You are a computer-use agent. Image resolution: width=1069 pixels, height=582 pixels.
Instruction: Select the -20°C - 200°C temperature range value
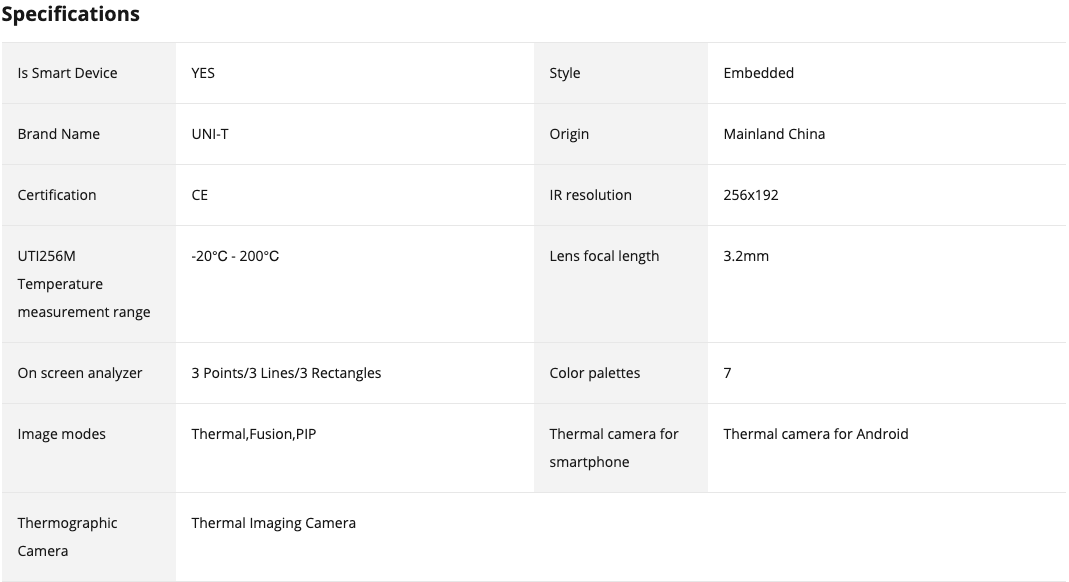click(235, 256)
